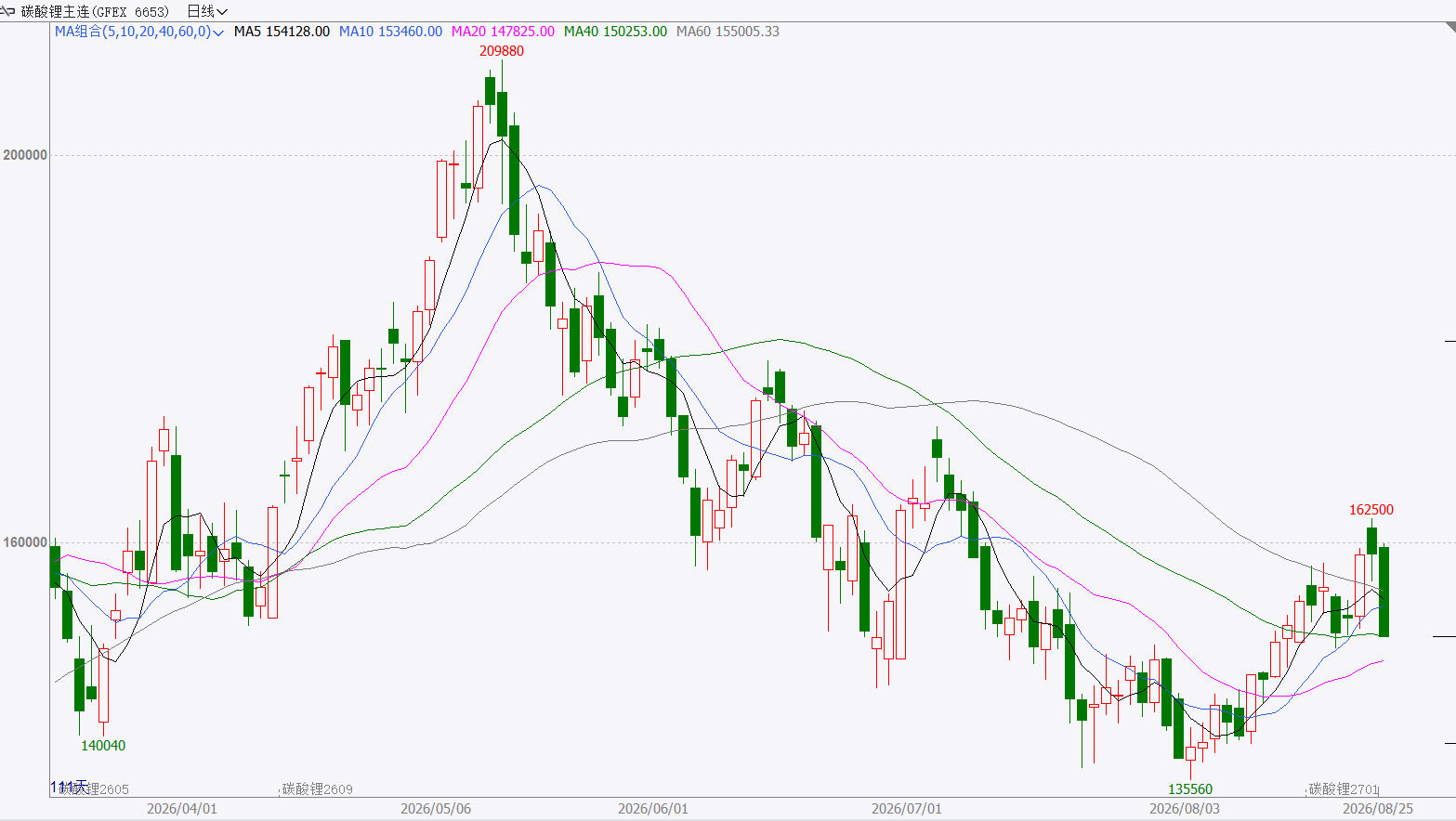Click the 2026/06/01 date axis label

point(653,809)
